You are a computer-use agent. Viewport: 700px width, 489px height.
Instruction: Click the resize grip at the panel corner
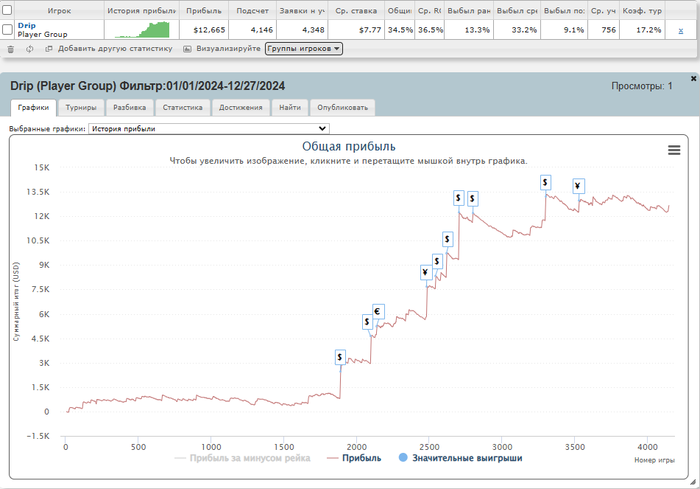[x=692, y=482]
